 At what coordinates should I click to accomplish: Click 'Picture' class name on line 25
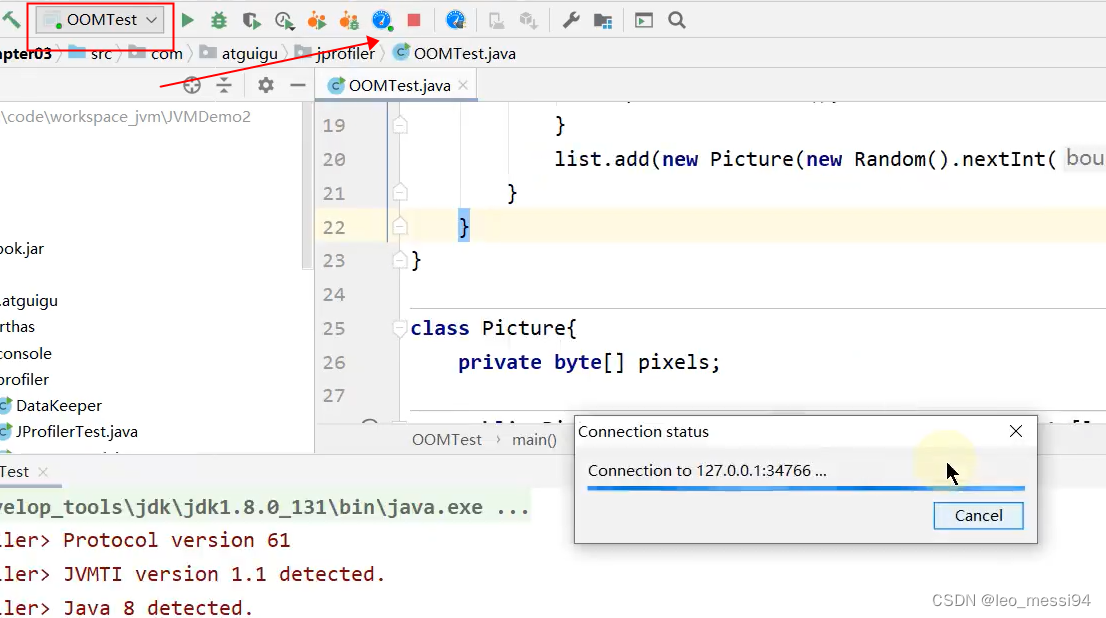coord(524,328)
